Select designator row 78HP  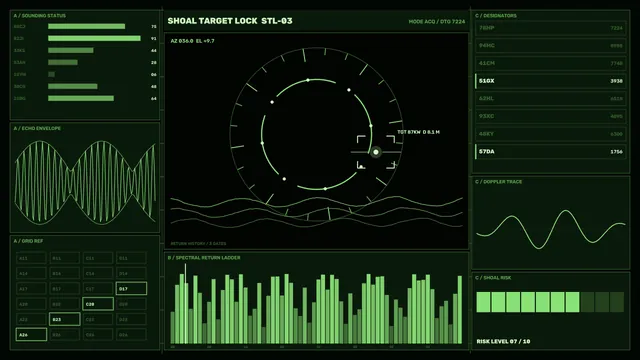pyautogui.click(x=550, y=28)
